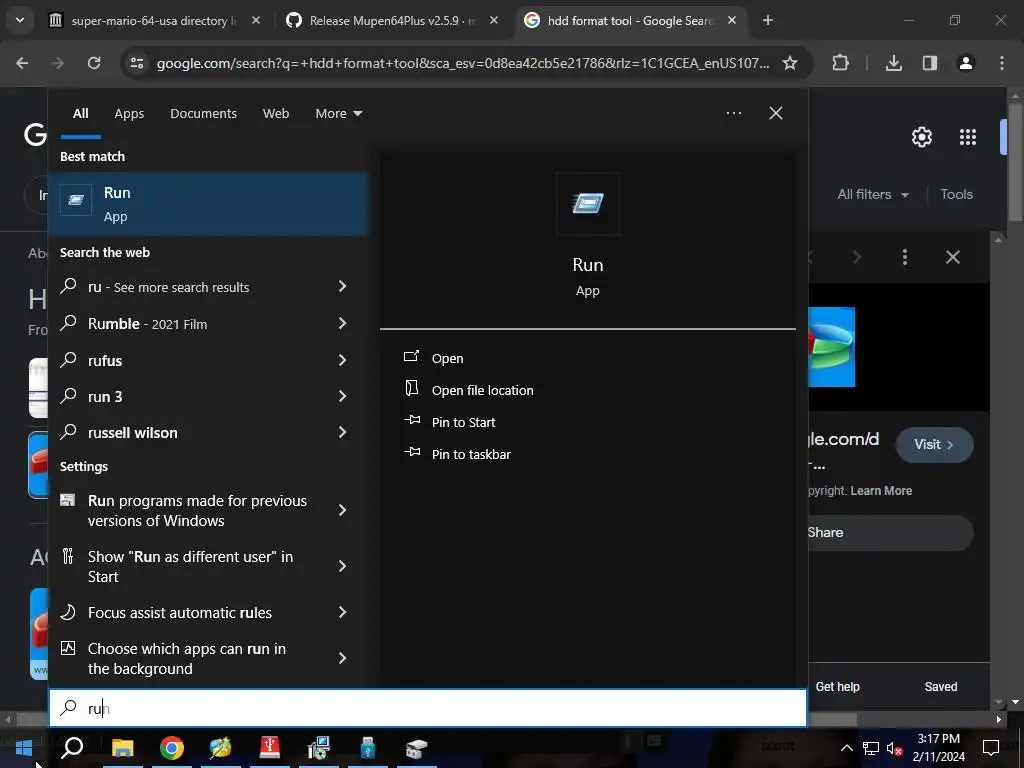Select Rumble - 2021 Film suggestion
The image size is (1024, 768).
(147, 324)
